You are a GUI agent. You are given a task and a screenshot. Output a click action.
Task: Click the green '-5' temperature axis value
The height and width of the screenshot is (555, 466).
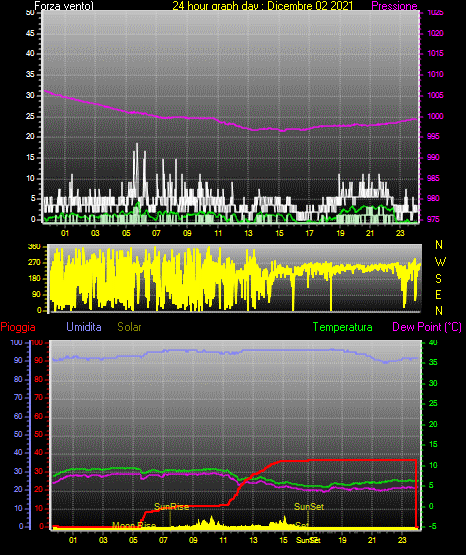(432, 526)
